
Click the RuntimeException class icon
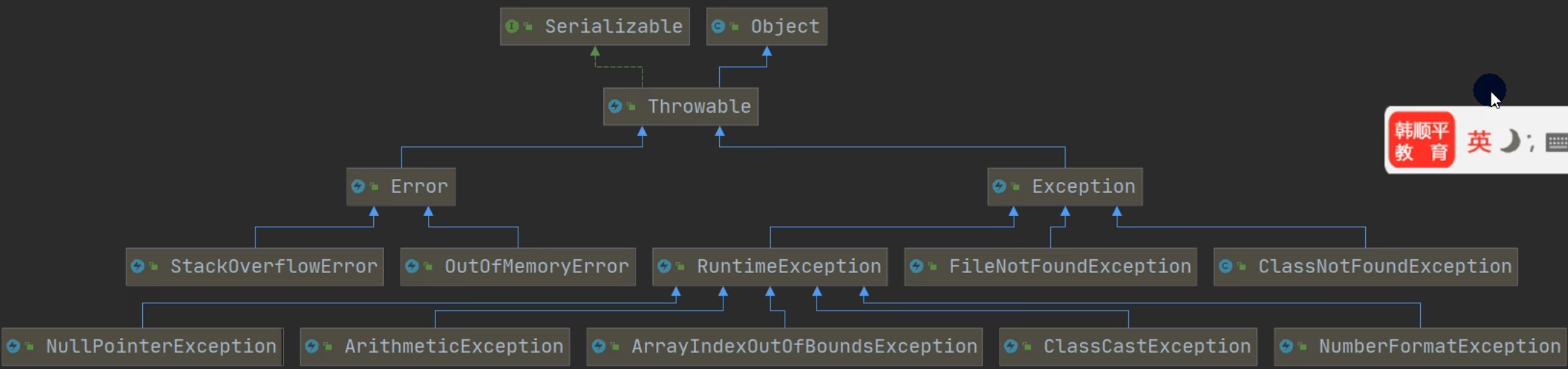664,266
